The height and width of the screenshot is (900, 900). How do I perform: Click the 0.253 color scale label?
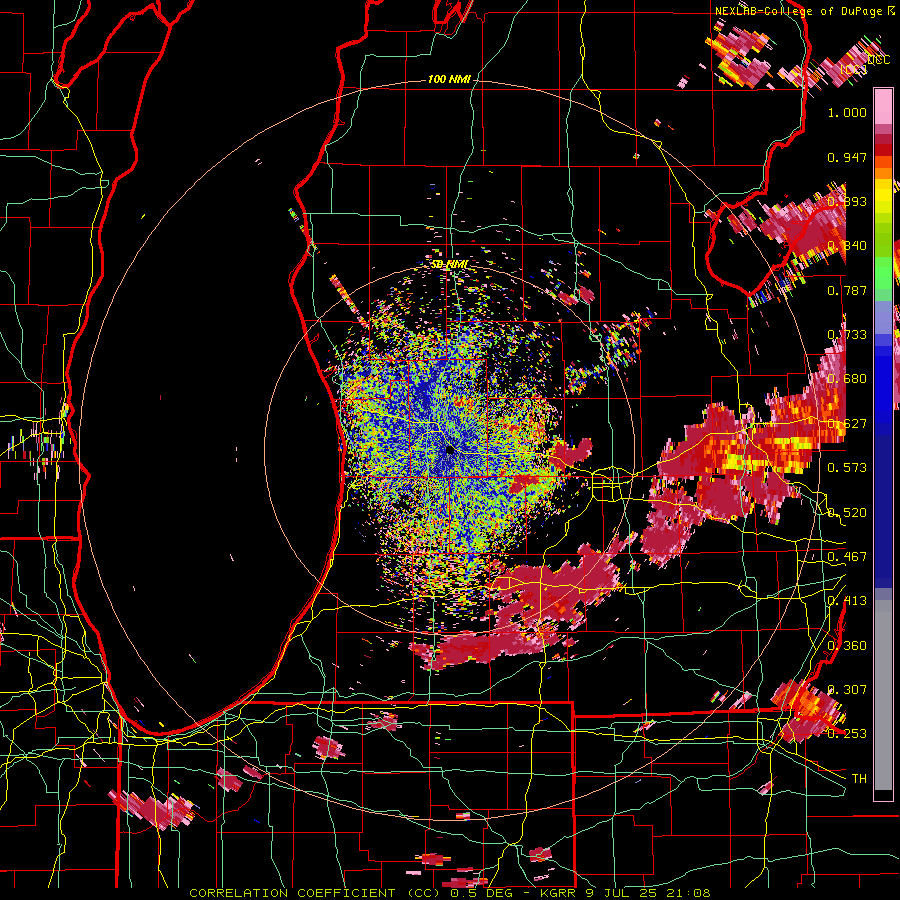coord(847,734)
